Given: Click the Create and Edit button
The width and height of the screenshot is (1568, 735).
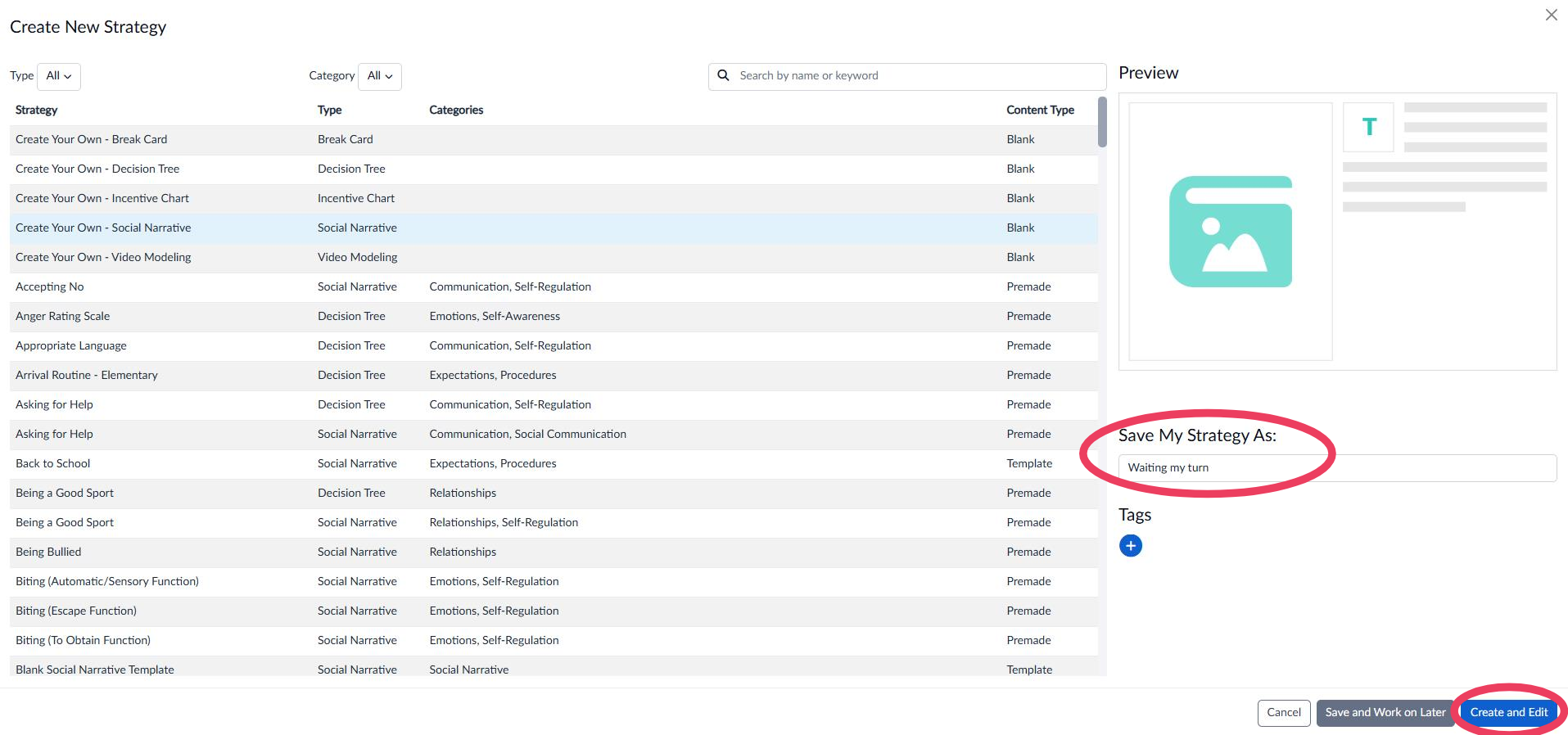Looking at the screenshot, I should coord(1508,712).
